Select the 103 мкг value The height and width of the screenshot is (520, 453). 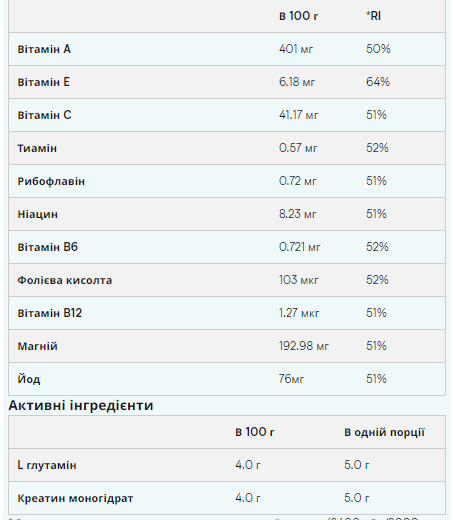click(299, 280)
